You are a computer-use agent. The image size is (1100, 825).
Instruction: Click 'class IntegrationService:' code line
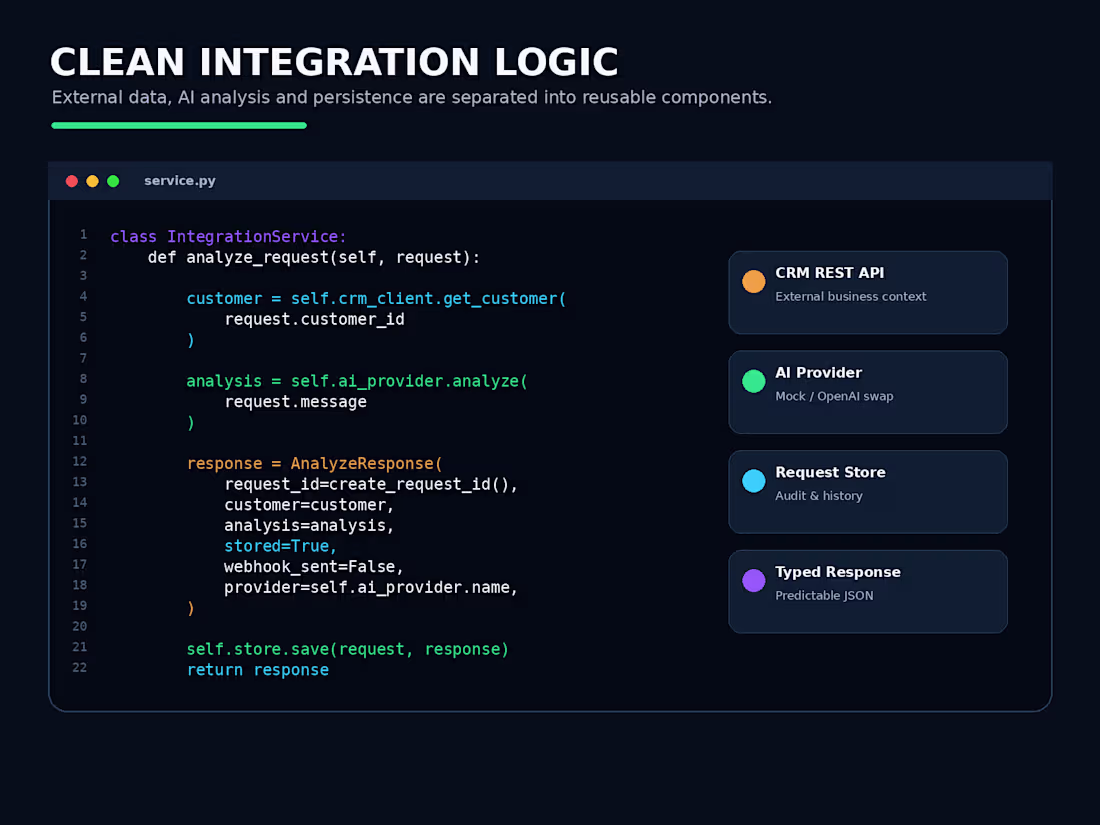click(228, 236)
